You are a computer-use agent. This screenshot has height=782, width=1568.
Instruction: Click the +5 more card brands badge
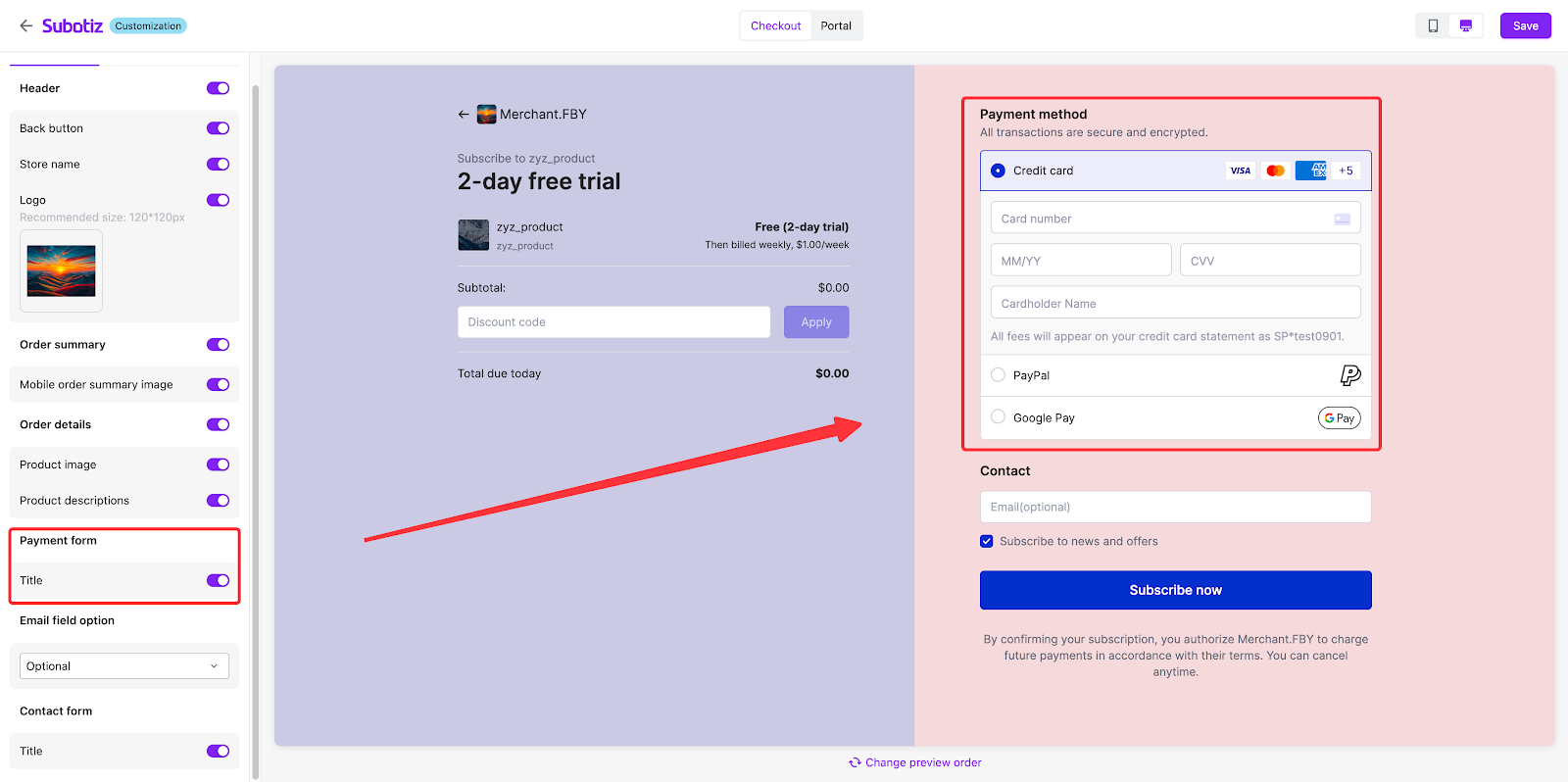[1346, 171]
